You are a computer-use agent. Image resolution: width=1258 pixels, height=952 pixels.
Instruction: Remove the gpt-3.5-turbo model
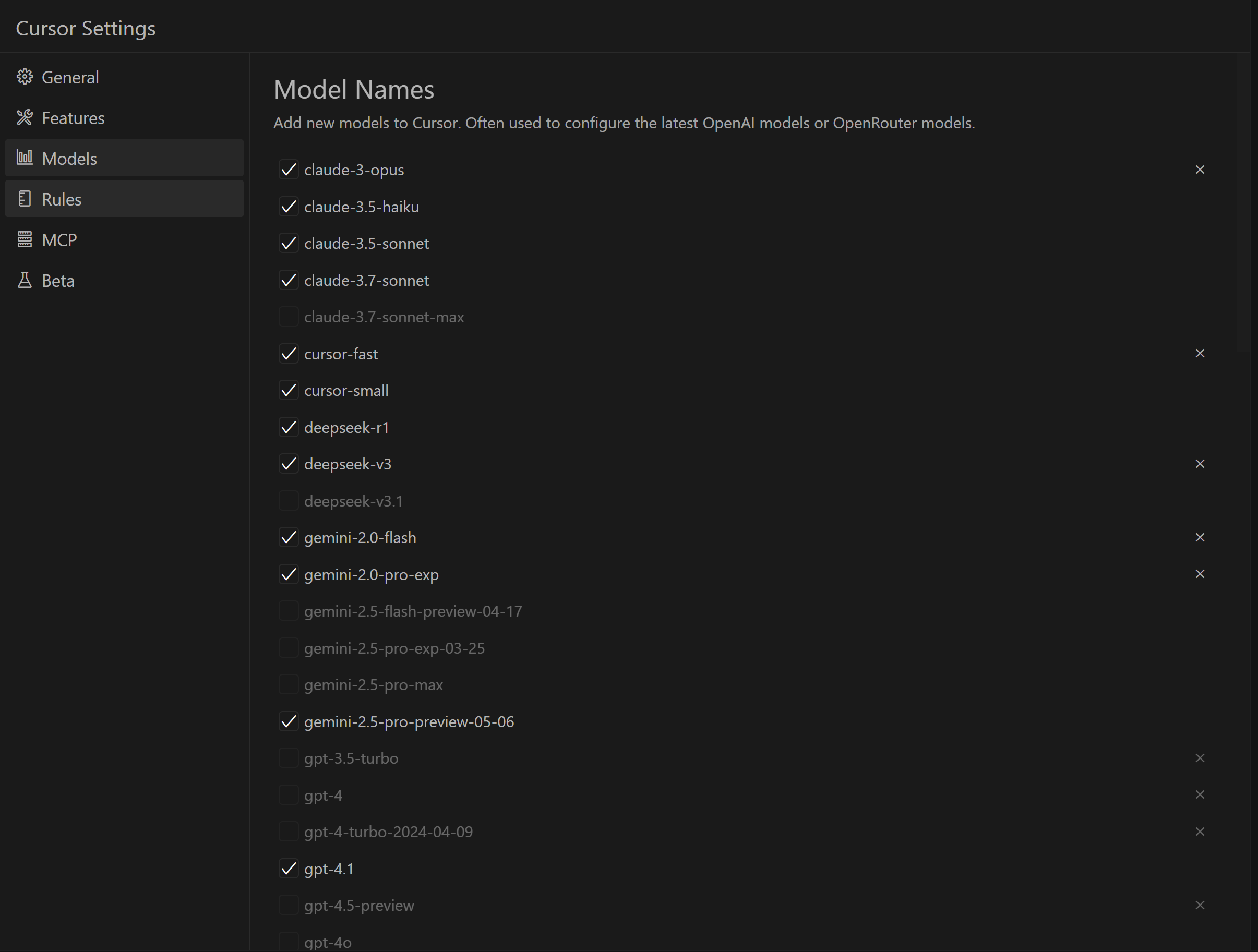[1200, 758]
